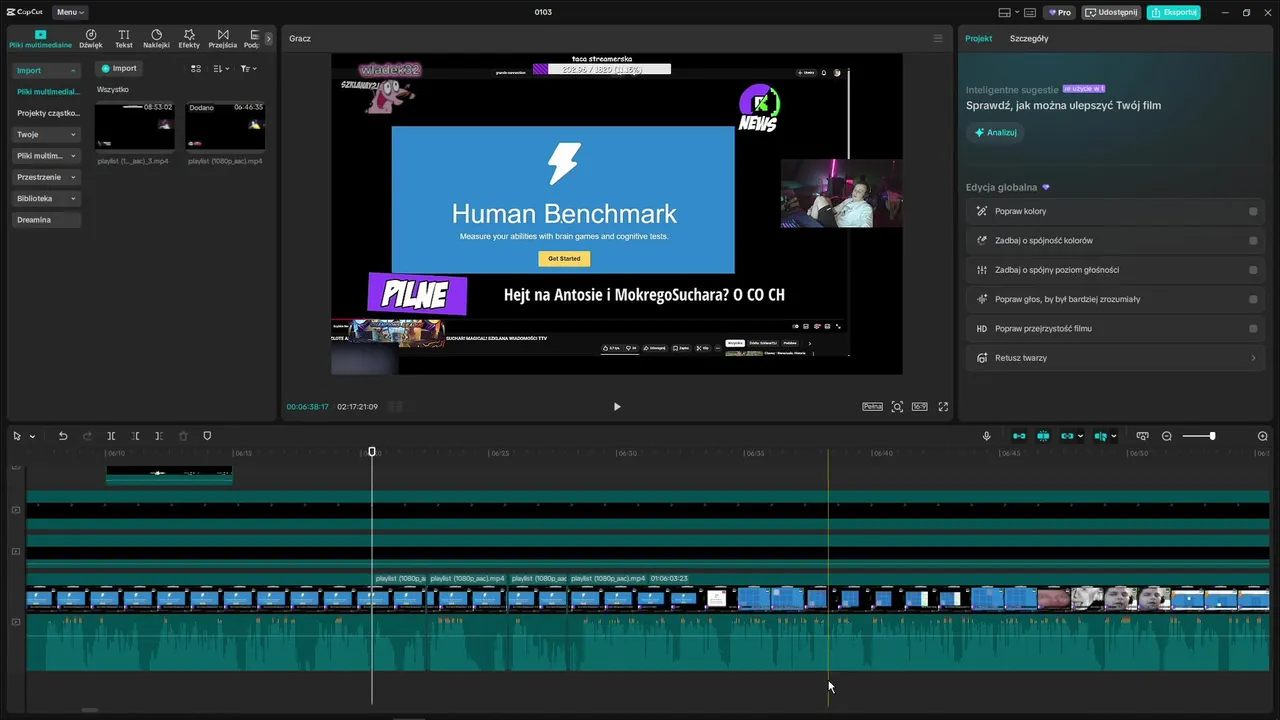The height and width of the screenshot is (720, 1280).
Task: Switch to the Projekt tab
Action: point(978,38)
